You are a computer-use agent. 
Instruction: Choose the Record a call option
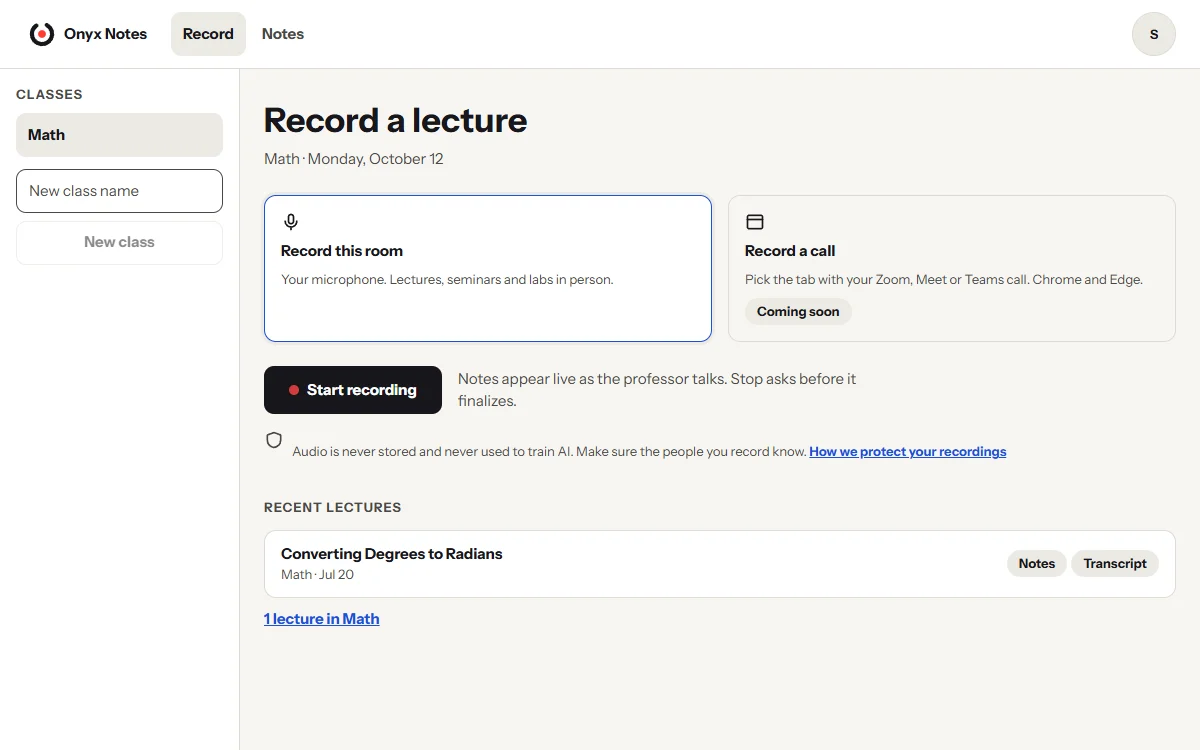pyautogui.click(x=952, y=268)
